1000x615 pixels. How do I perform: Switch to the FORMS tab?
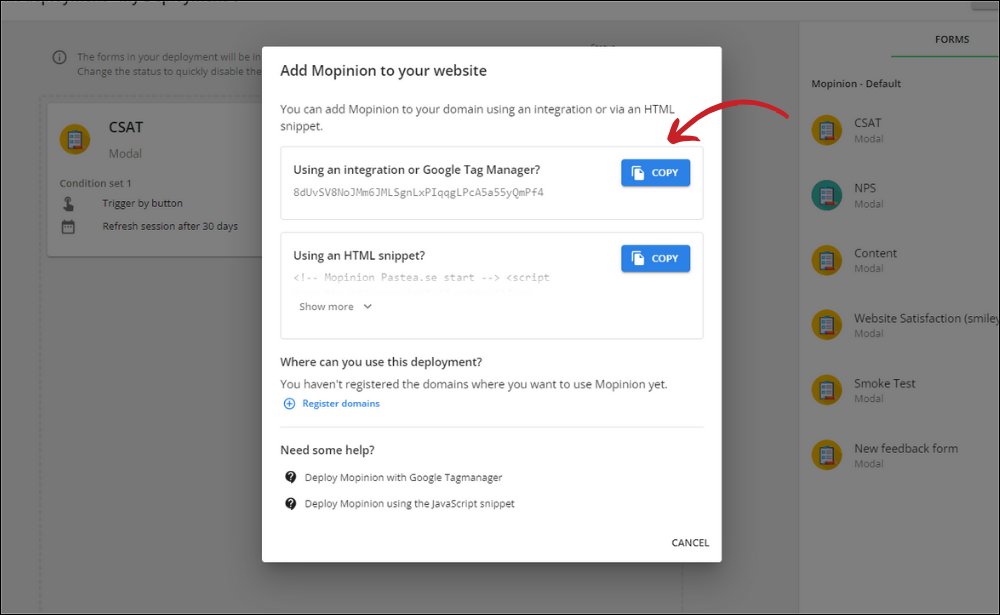pyautogui.click(x=951, y=40)
